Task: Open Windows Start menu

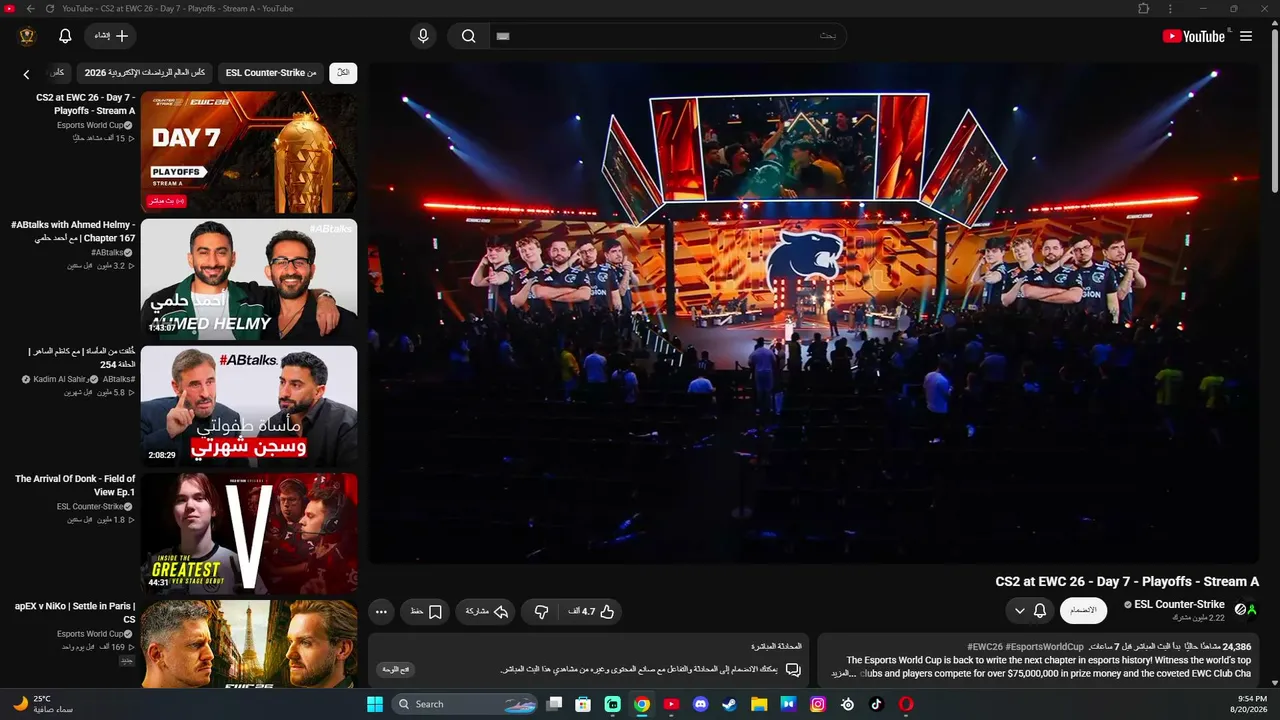Action: pos(374,704)
